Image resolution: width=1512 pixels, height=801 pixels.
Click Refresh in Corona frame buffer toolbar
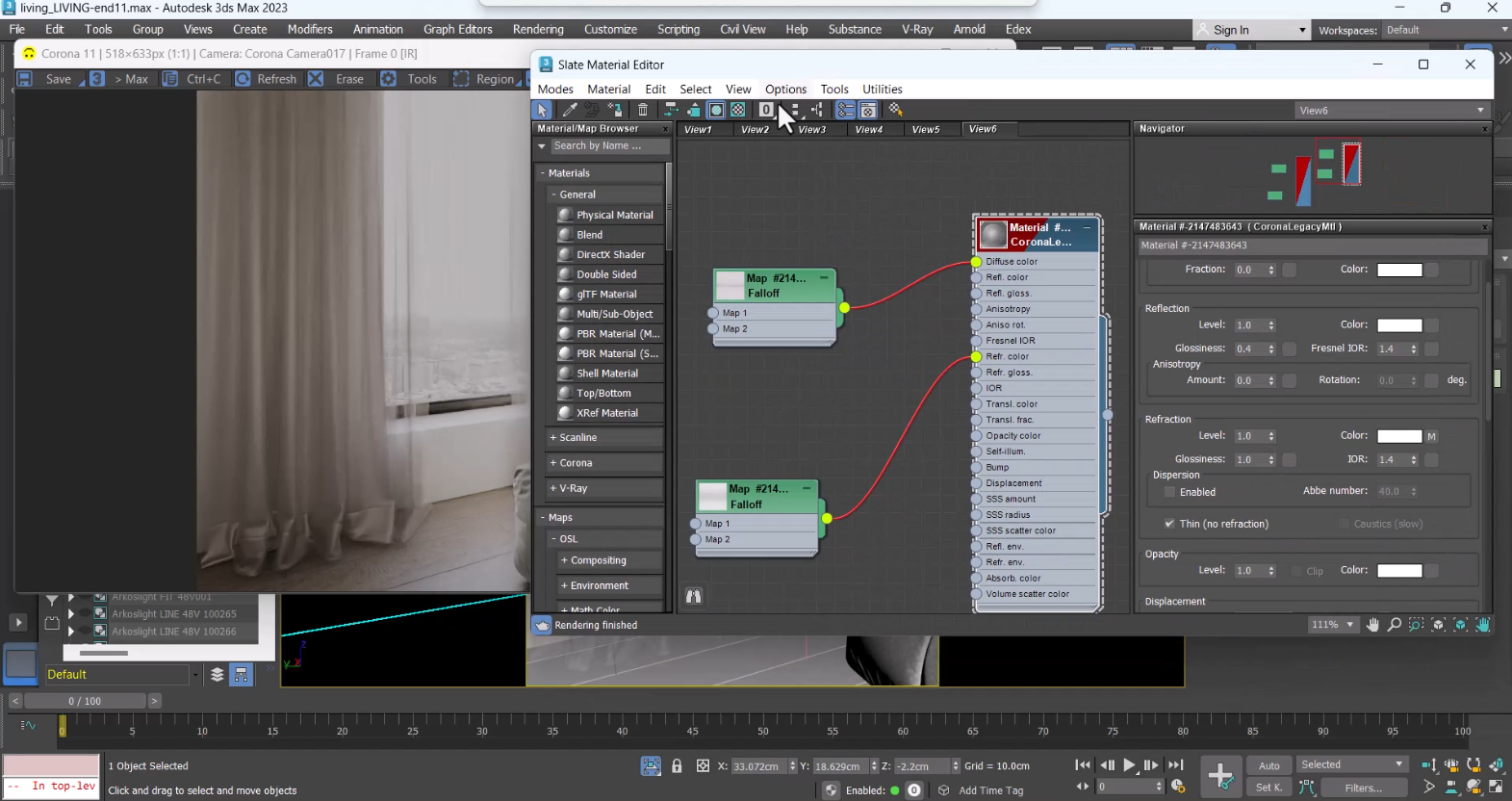267,79
